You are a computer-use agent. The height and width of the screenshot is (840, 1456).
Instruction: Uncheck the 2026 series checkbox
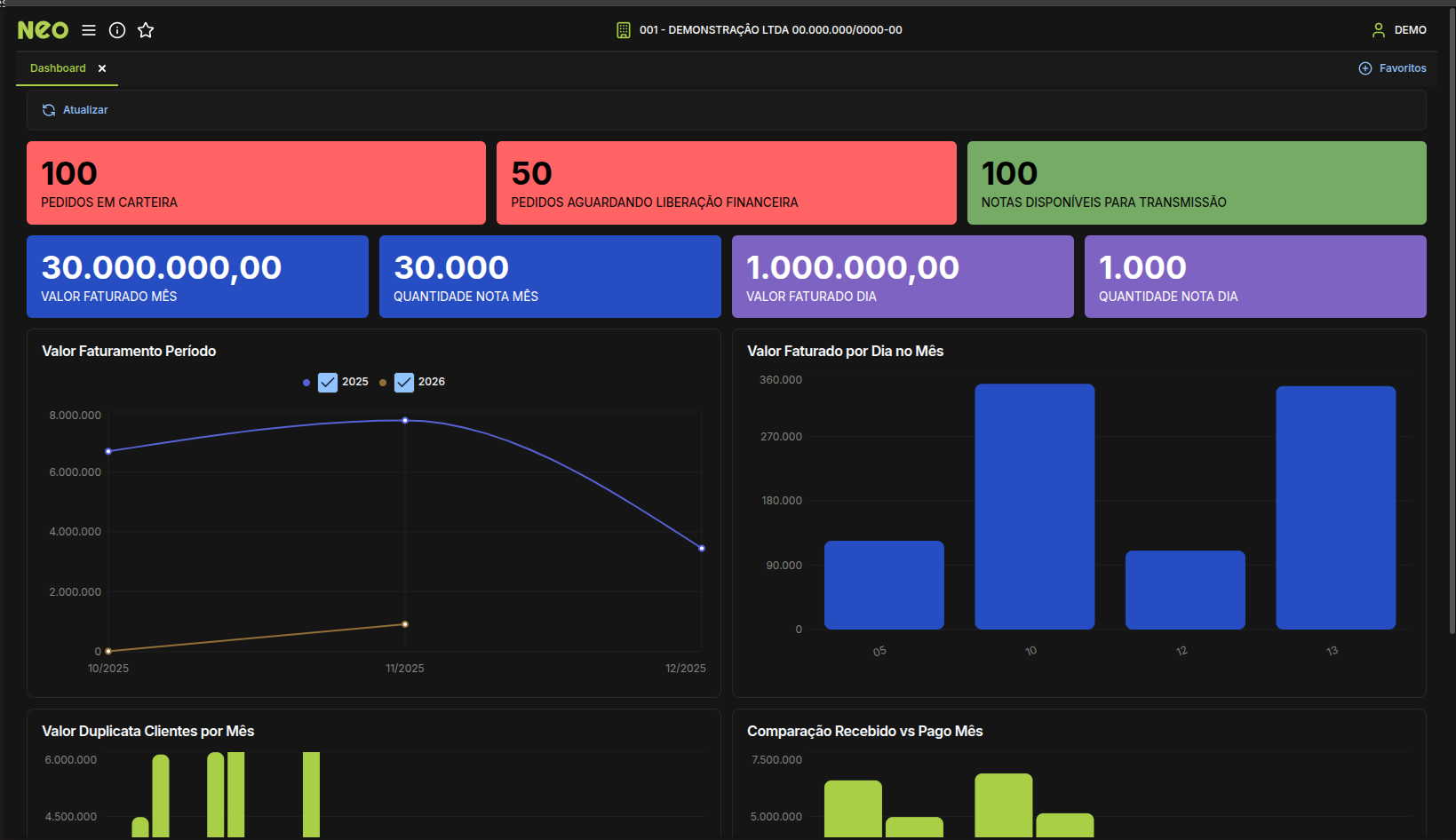404,382
